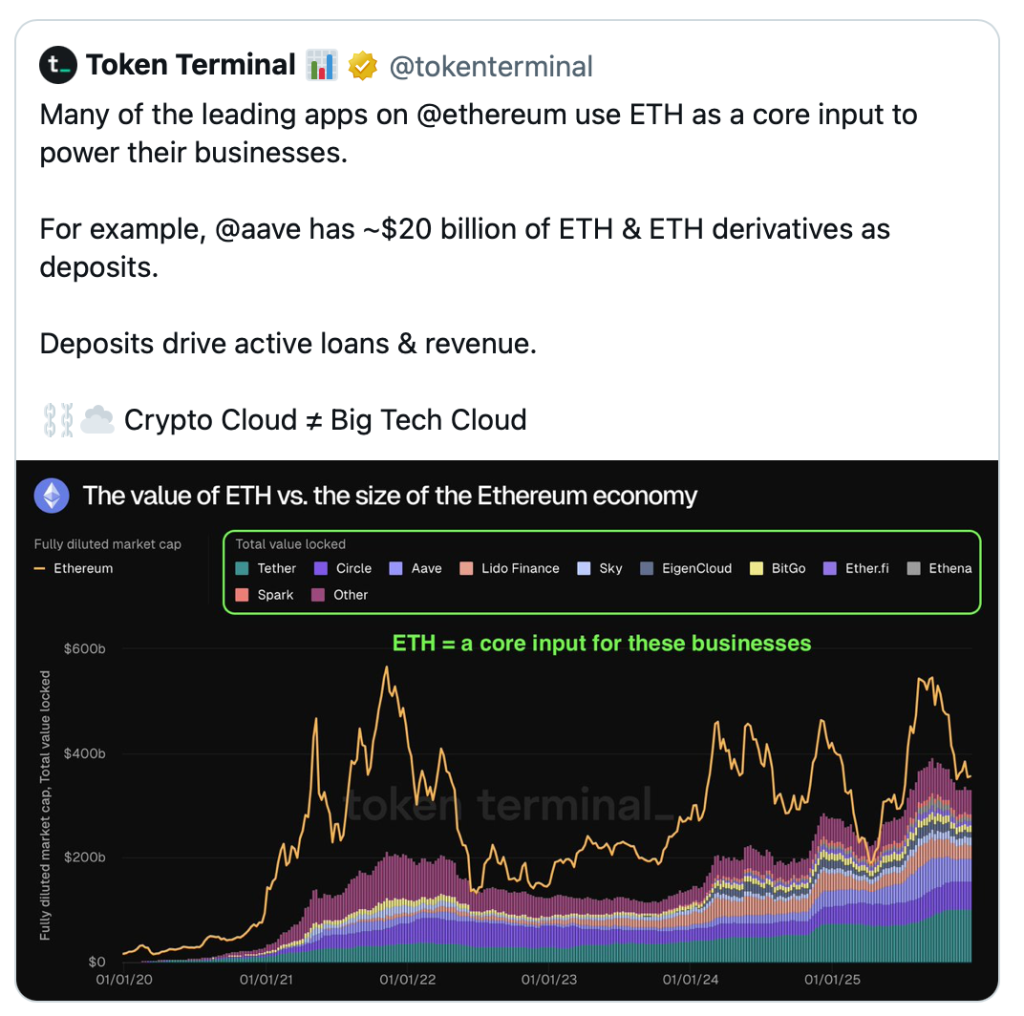Click the Ethereum logo in chart header
1024x1016 pixels.
(x=52, y=495)
